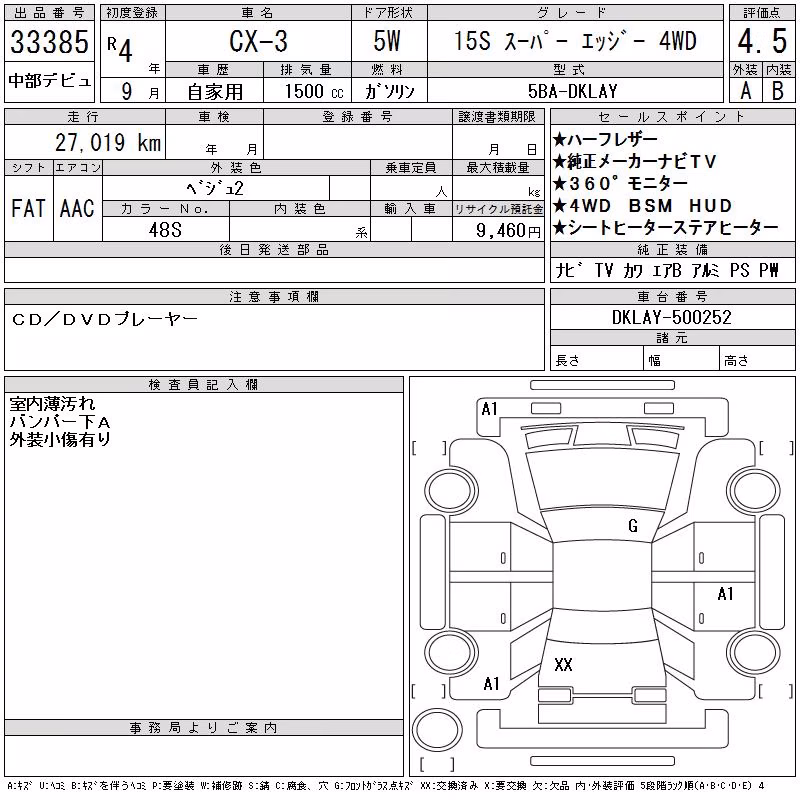Click the 注意事項欄 section header
The width and height of the screenshot is (800, 800).
click(274, 296)
